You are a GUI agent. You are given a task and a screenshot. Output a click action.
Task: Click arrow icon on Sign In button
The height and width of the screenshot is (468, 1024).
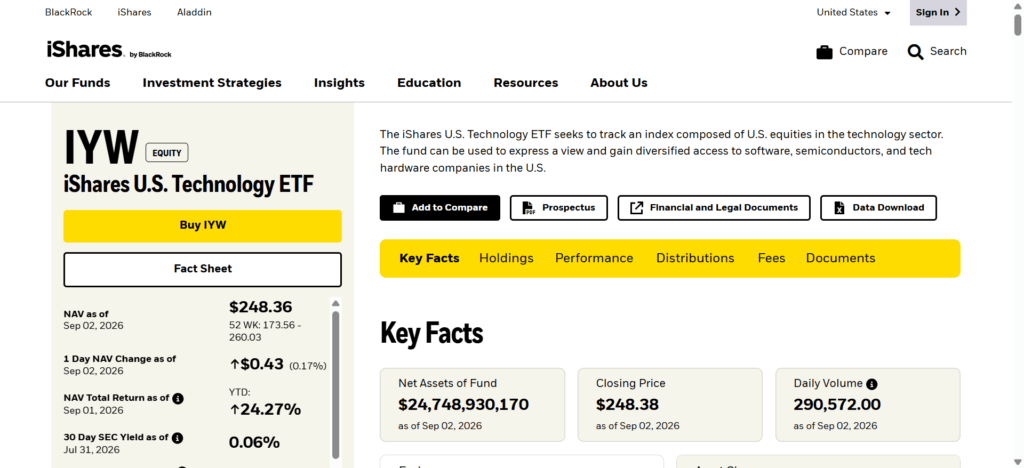point(957,12)
